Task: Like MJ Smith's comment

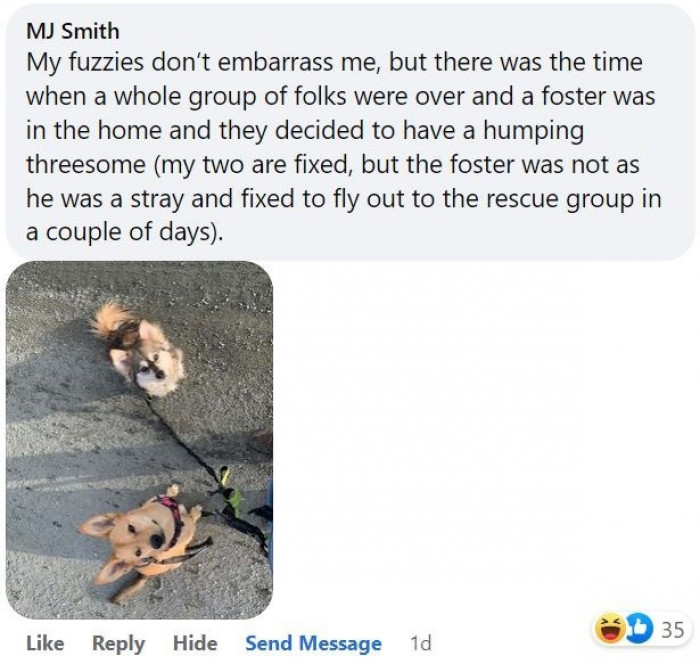Action: pyautogui.click(x=45, y=643)
